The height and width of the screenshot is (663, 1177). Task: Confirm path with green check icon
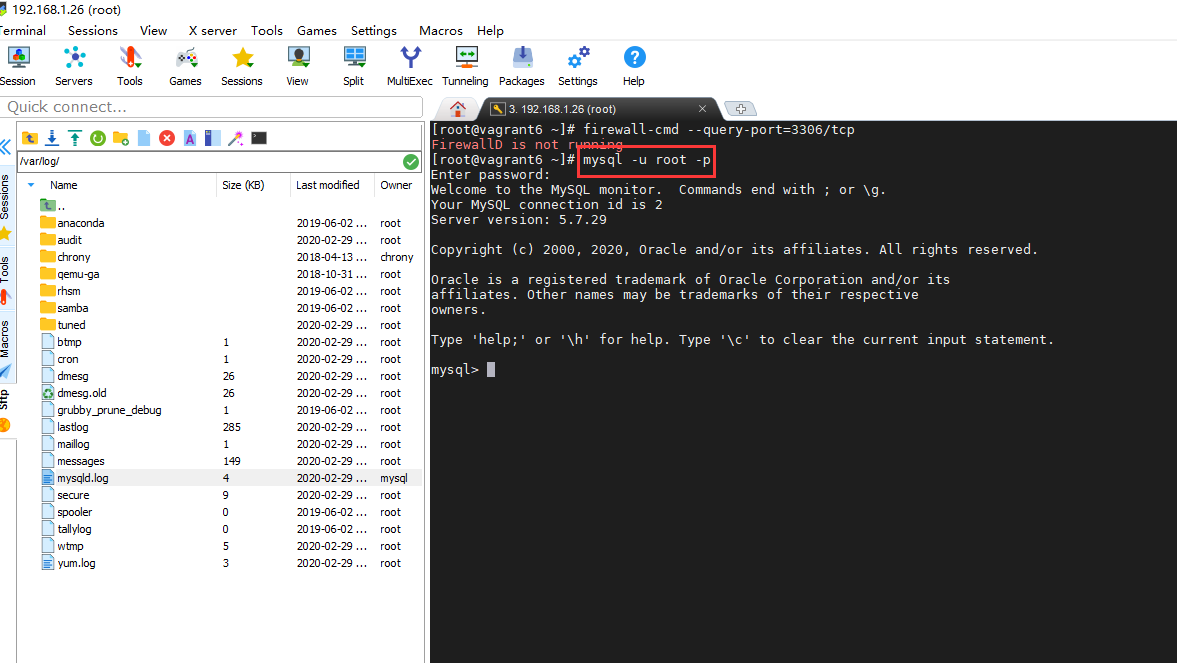[x=411, y=161]
